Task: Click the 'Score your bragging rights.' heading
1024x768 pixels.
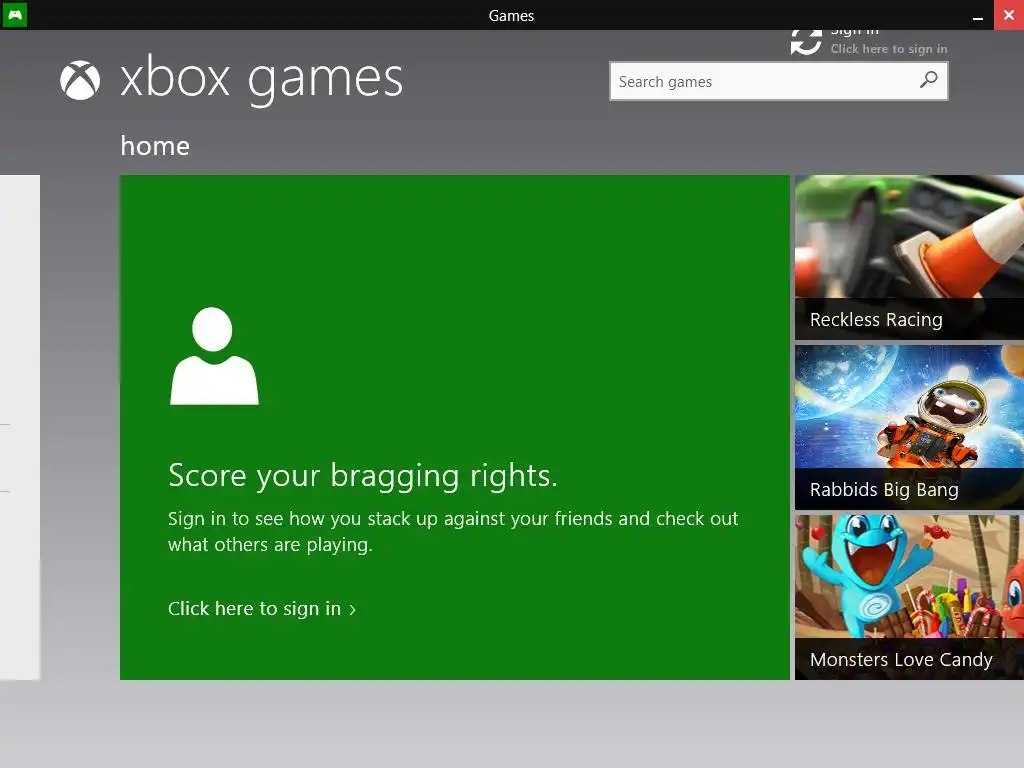Action: (x=363, y=475)
